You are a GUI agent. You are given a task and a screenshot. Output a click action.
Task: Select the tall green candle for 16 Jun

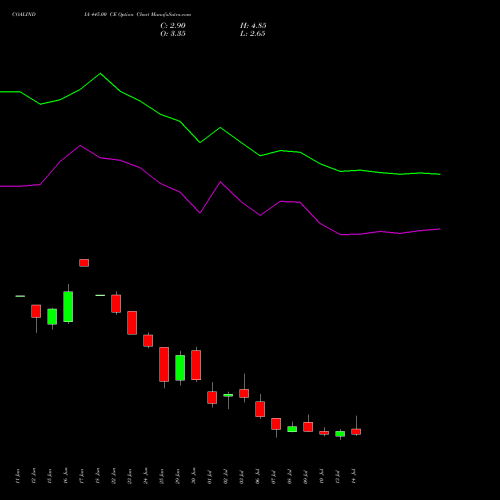(x=68, y=306)
